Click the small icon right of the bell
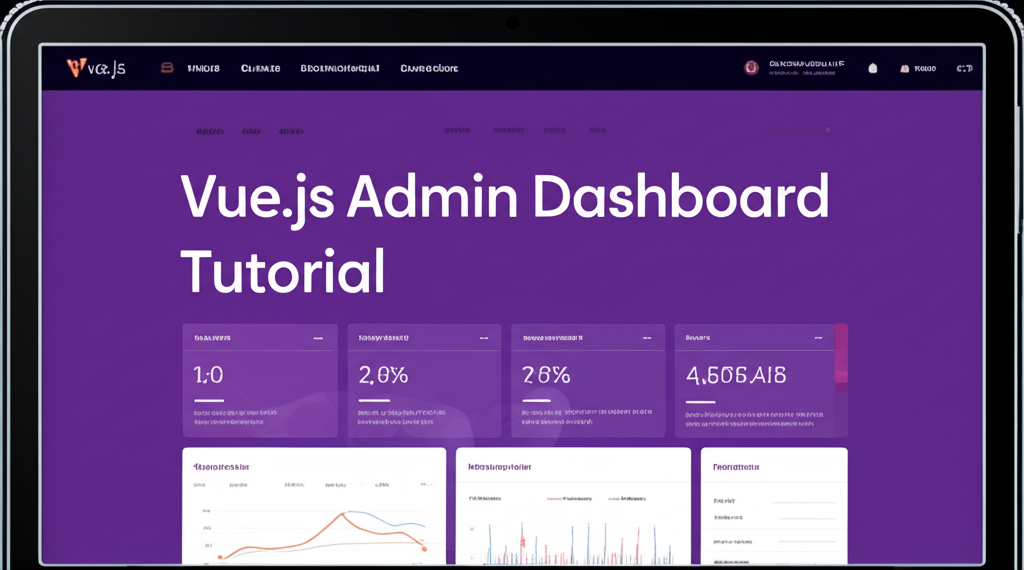 pyautogui.click(x=904, y=68)
